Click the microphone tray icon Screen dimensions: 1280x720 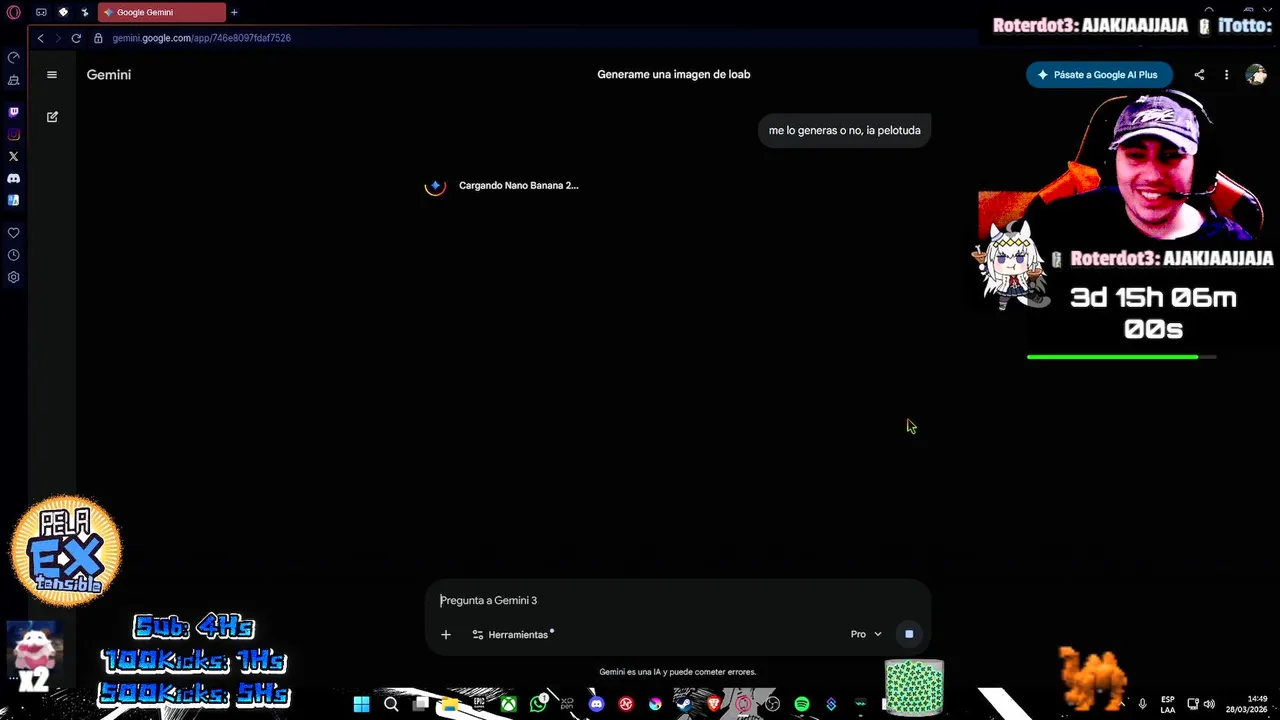1142,704
